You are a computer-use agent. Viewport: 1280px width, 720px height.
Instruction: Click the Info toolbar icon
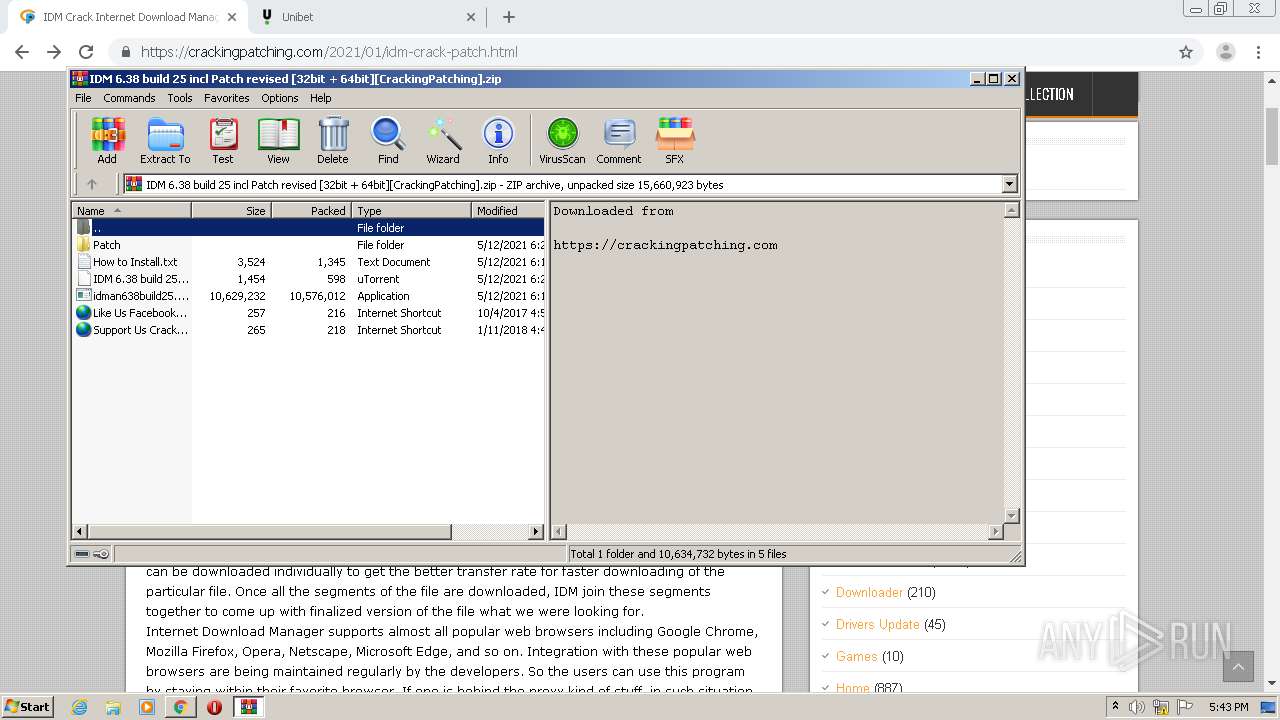[x=498, y=140]
